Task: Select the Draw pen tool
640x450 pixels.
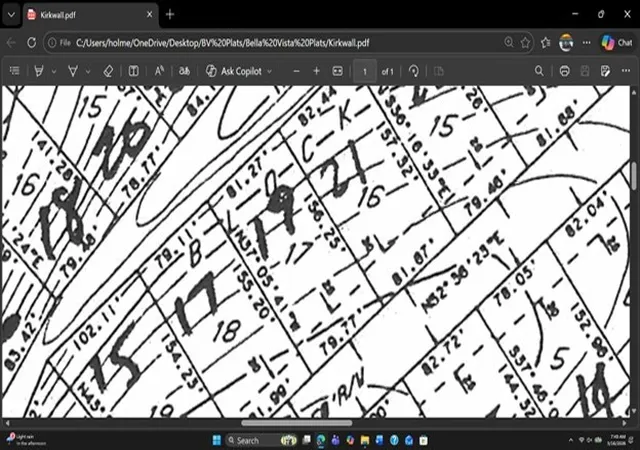Action: click(x=73, y=71)
